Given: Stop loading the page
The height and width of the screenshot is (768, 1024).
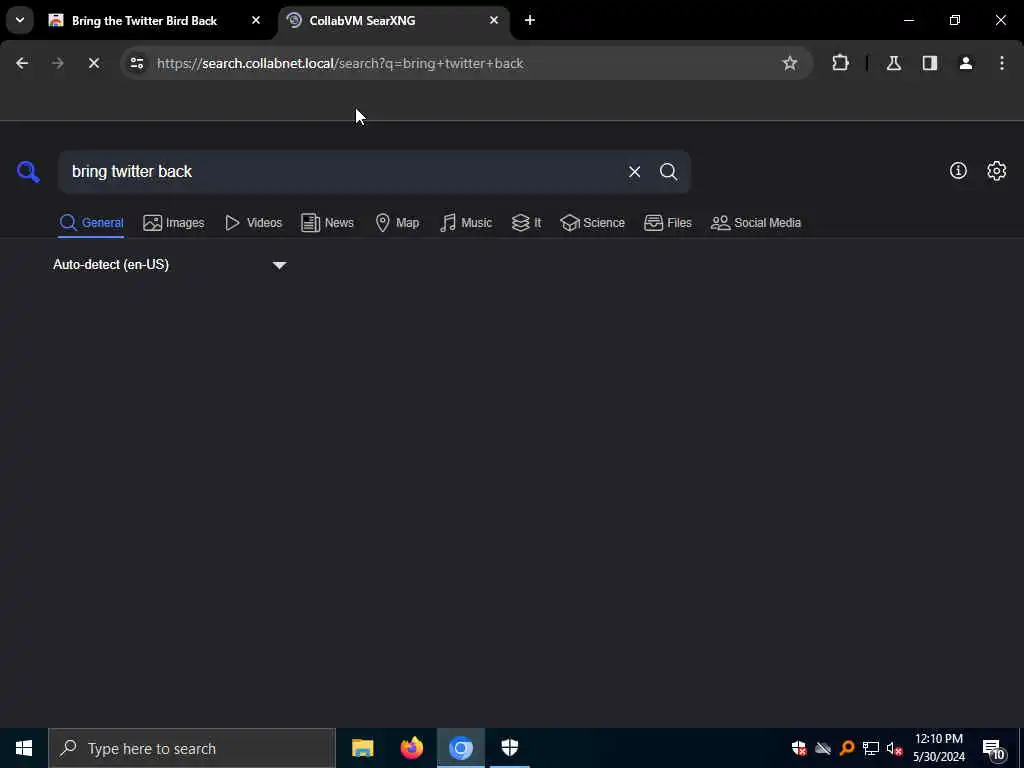Looking at the screenshot, I should tap(93, 63).
